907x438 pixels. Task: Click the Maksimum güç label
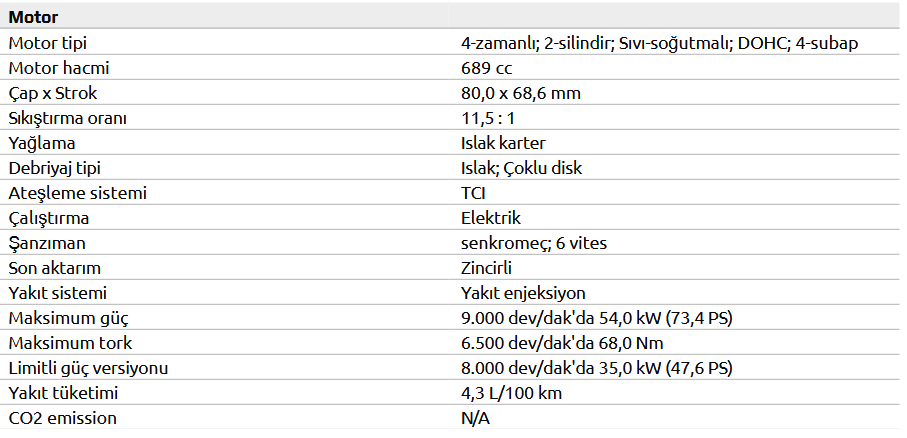(x=68, y=318)
